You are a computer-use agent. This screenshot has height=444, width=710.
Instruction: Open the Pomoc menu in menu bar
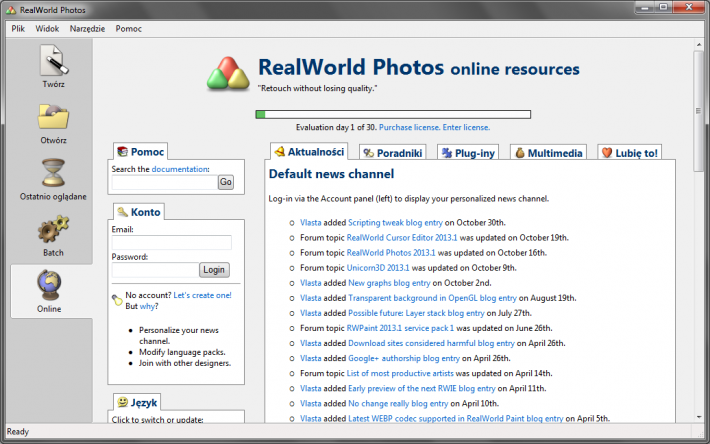click(129, 29)
